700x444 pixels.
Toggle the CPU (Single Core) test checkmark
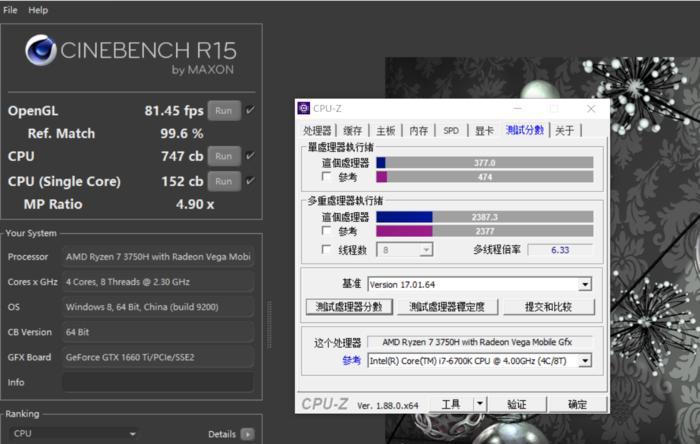(x=250, y=180)
